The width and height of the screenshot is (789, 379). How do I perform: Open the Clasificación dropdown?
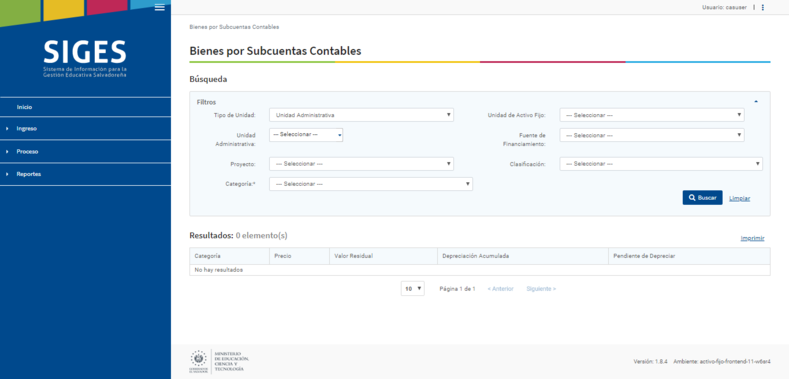tap(661, 164)
